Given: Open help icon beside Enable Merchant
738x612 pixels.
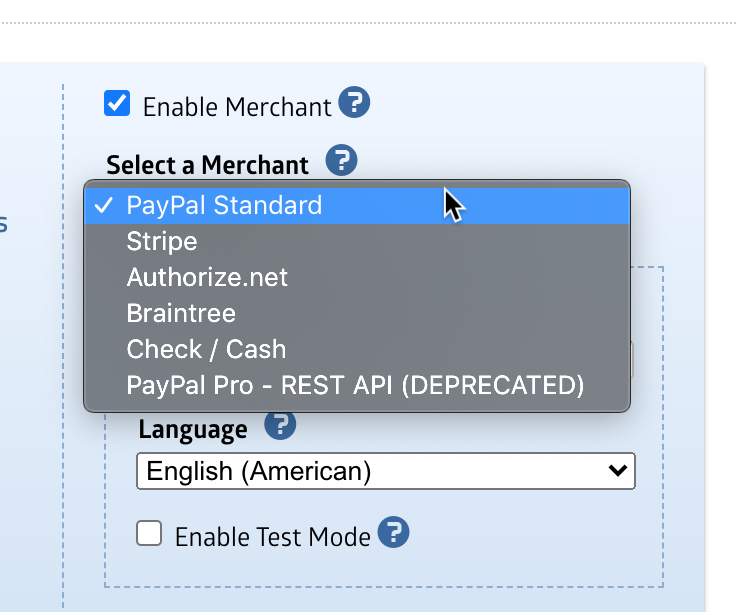Looking at the screenshot, I should 354,103.
